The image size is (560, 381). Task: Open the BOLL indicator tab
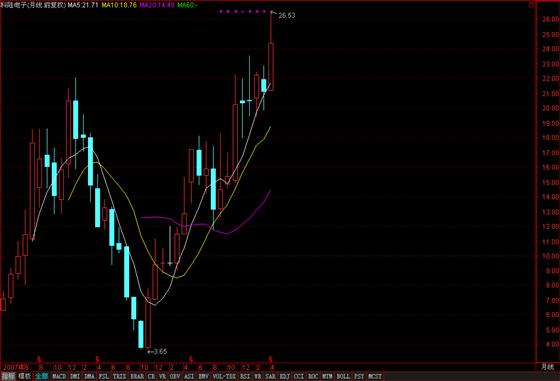pos(343,376)
